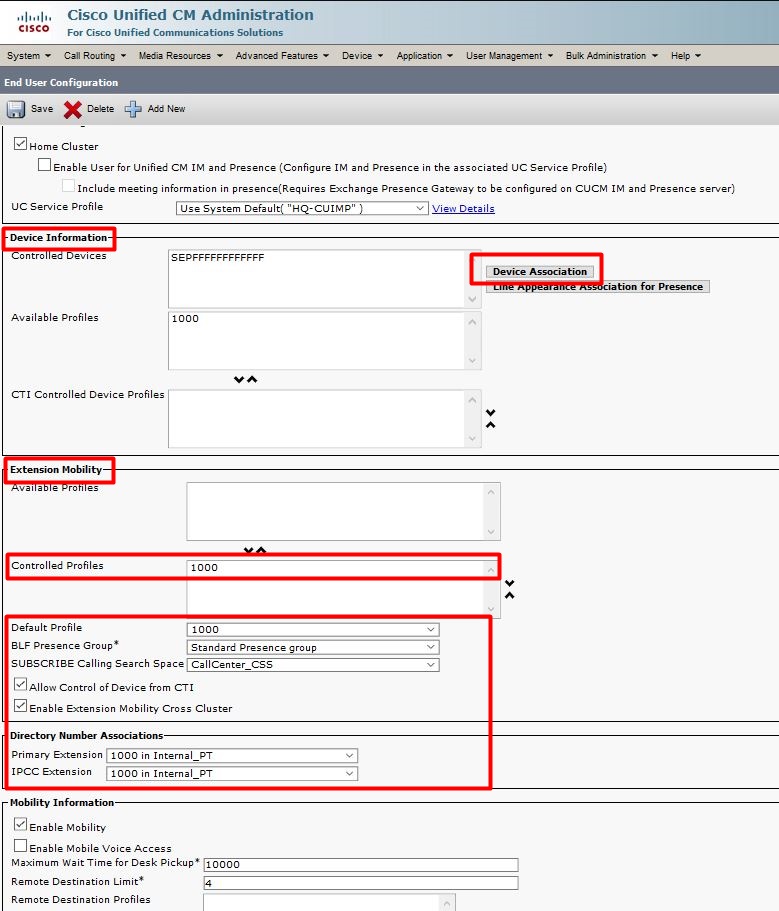The image size is (779, 911).
Task: Click the Delete text button
Action: point(100,109)
